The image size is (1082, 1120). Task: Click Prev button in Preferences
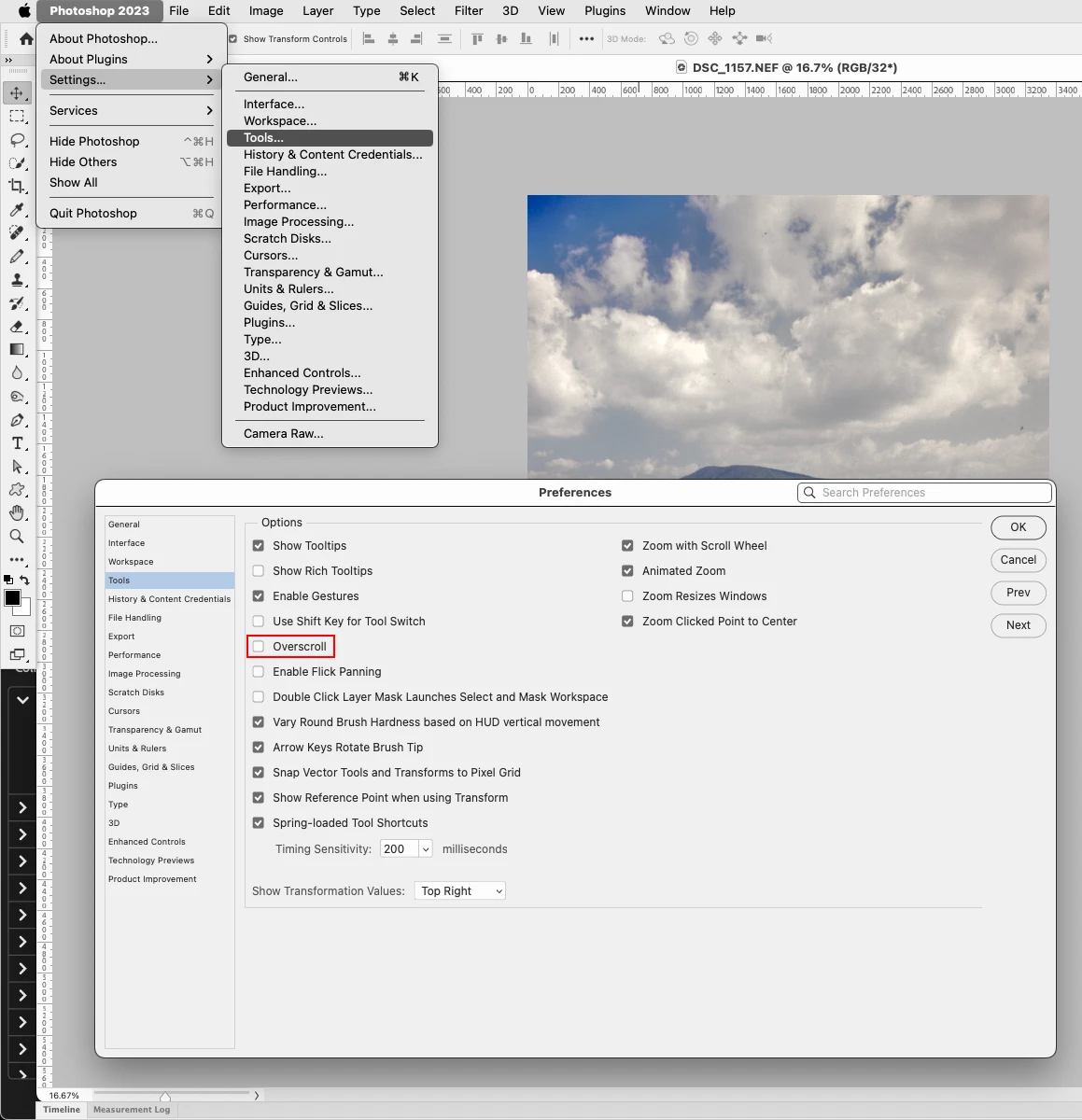(x=1019, y=593)
